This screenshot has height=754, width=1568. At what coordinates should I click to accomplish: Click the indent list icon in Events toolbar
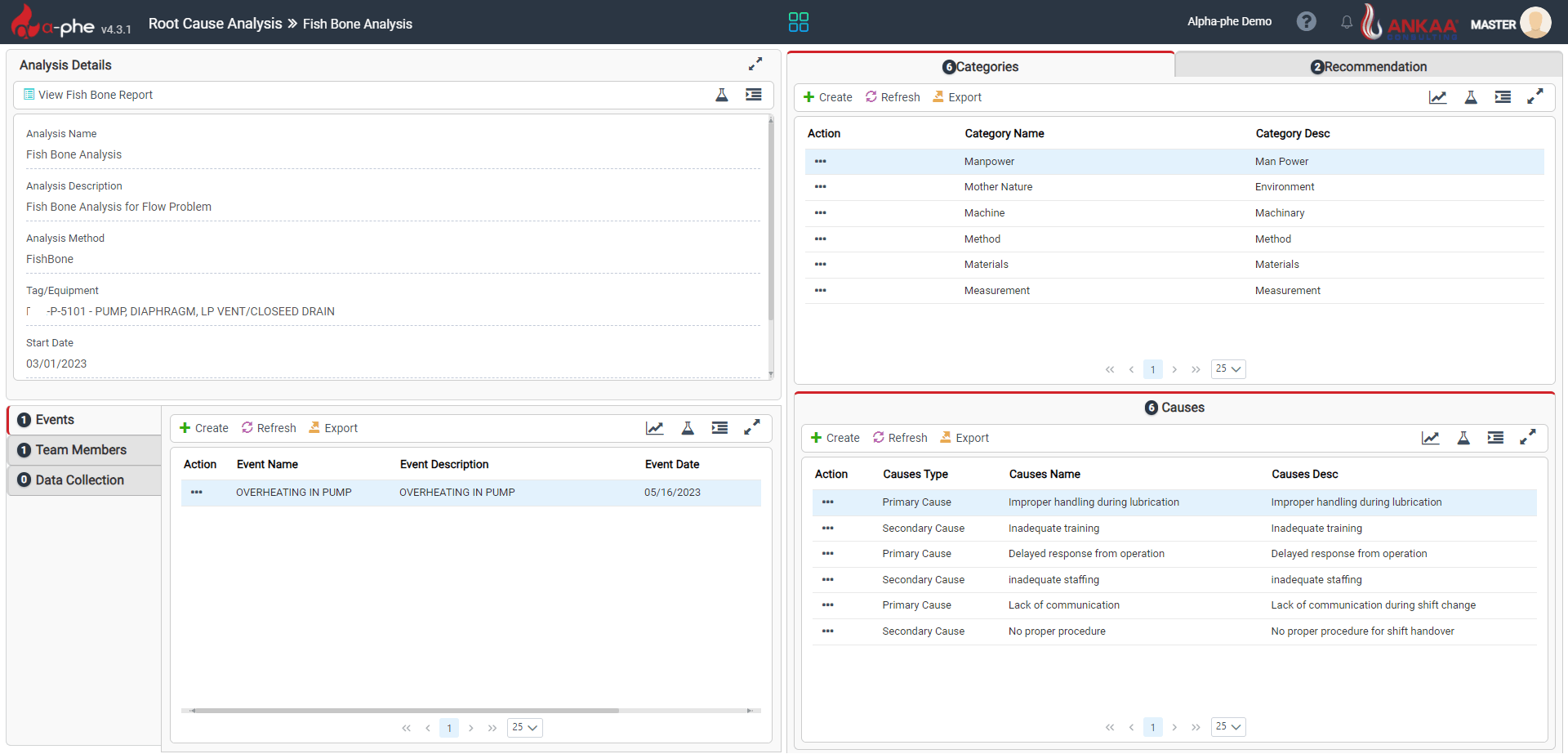point(719,428)
